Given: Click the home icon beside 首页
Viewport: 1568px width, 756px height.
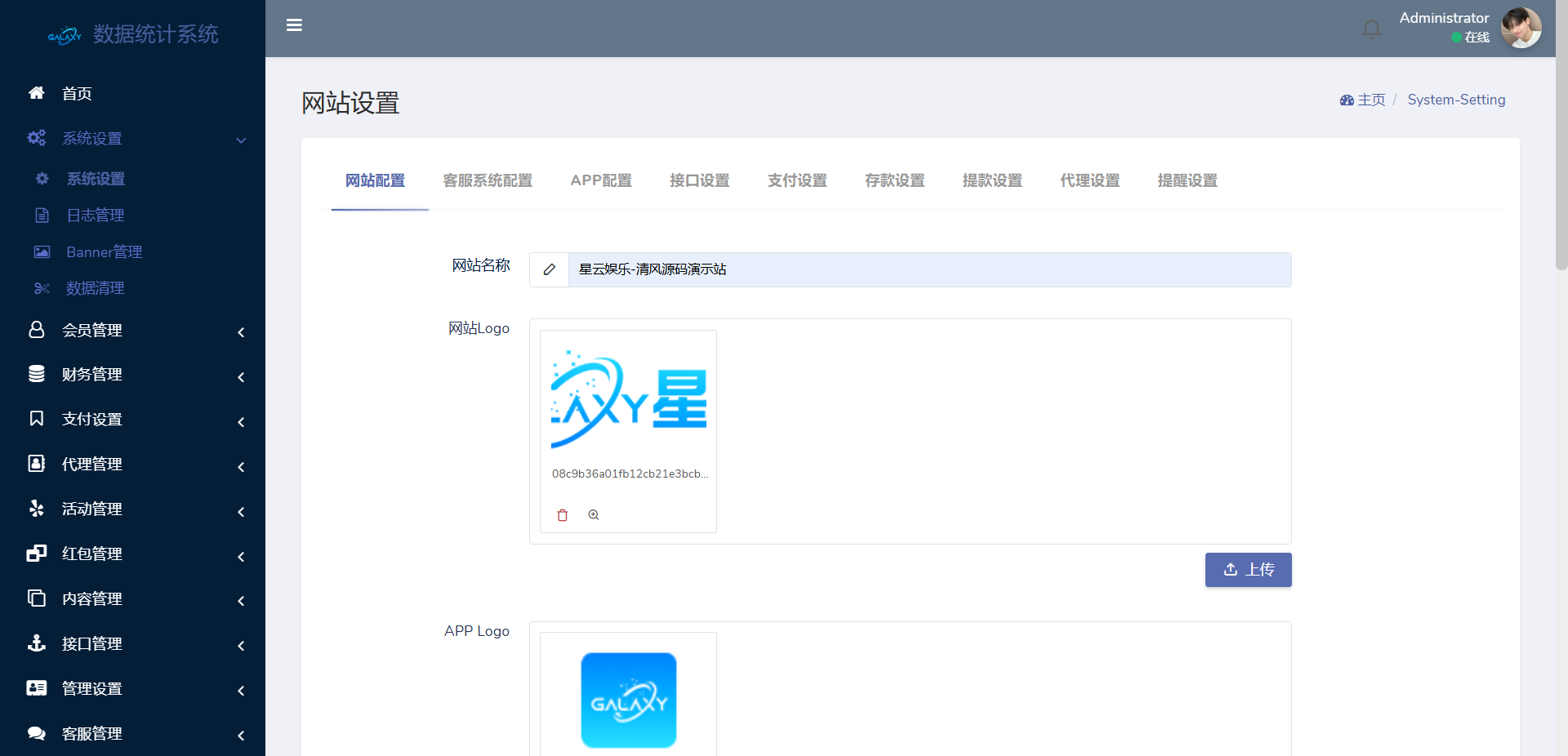Looking at the screenshot, I should click(37, 93).
